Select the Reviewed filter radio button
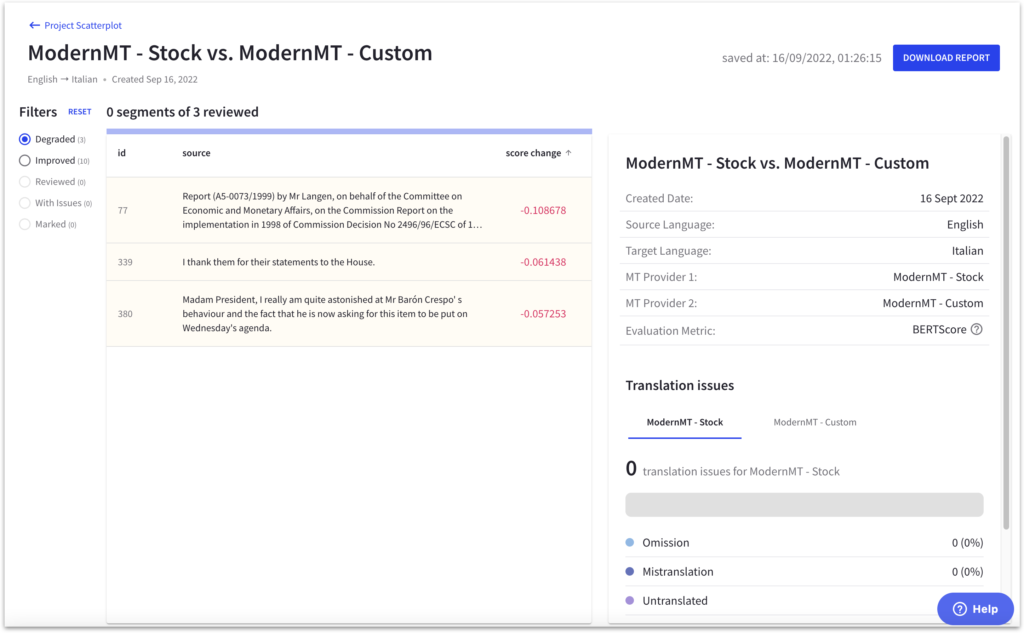This screenshot has width=1024, height=633. pos(25,182)
